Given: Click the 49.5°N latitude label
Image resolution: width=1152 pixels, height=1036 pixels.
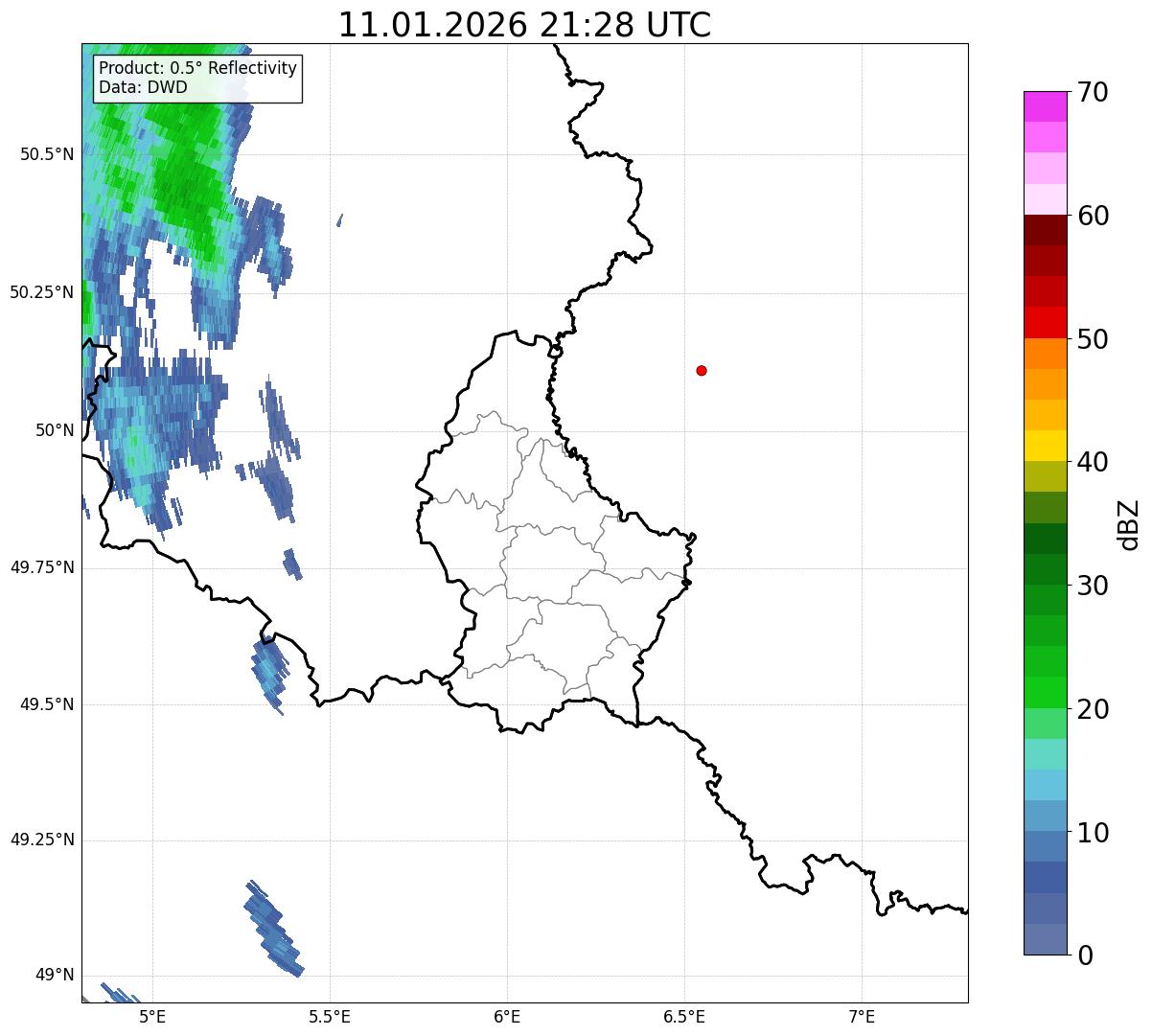Looking at the screenshot, I should tap(46, 704).
